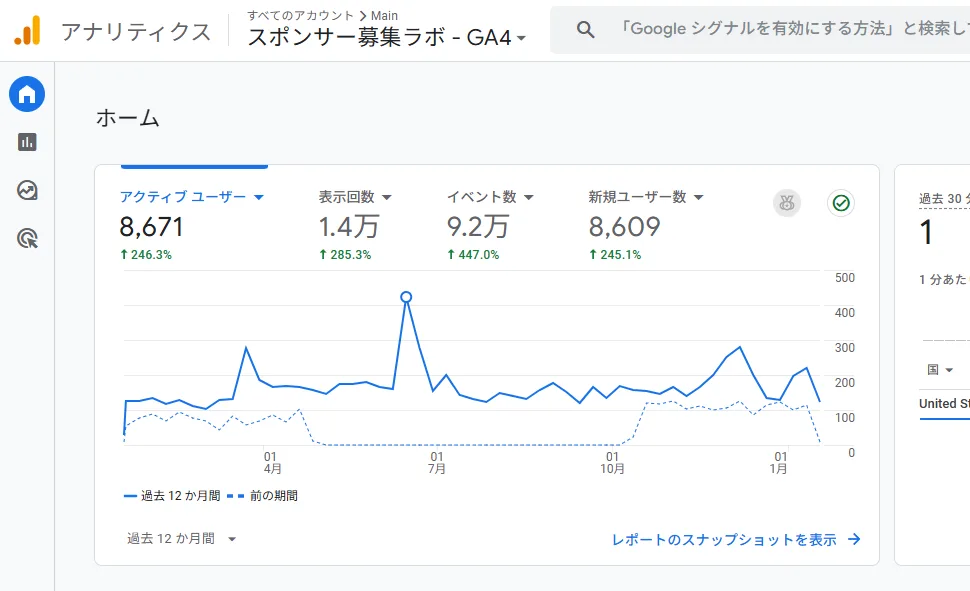Click the Google Analytics logo
Screen dimensions: 970x591
click(x=27, y=30)
